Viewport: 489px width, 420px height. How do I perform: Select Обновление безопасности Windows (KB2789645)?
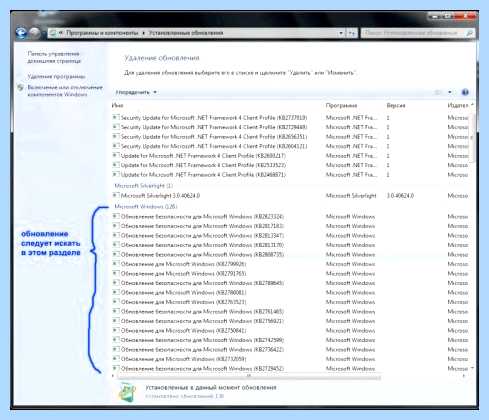pyautogui.click(x=202, y=283)
